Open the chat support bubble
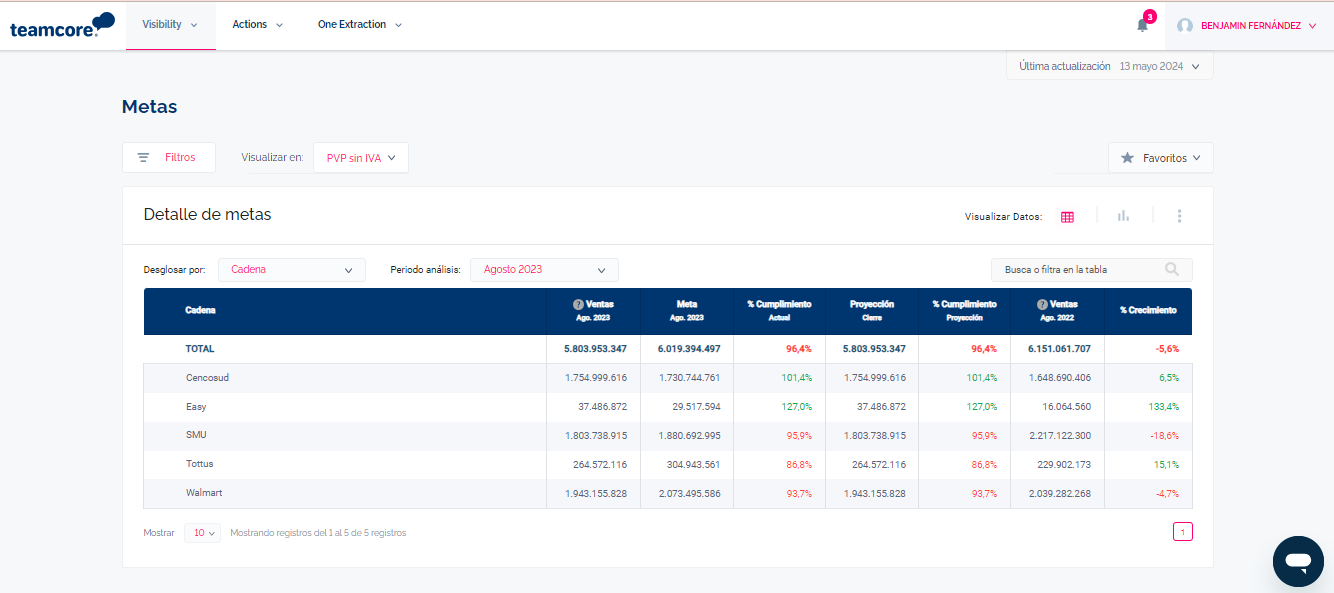The image size is (1334, 593). coord(1298,561)
